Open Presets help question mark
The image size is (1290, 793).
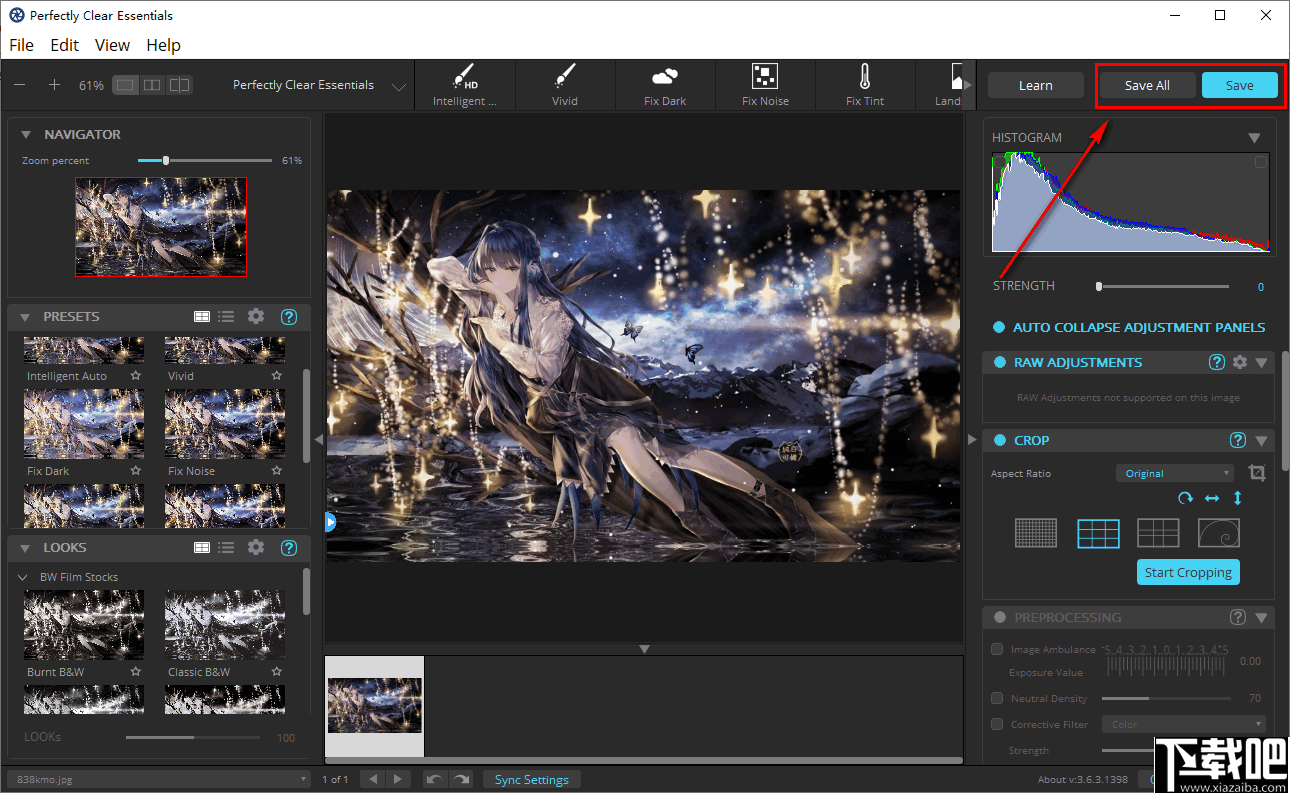pos(289,317)
